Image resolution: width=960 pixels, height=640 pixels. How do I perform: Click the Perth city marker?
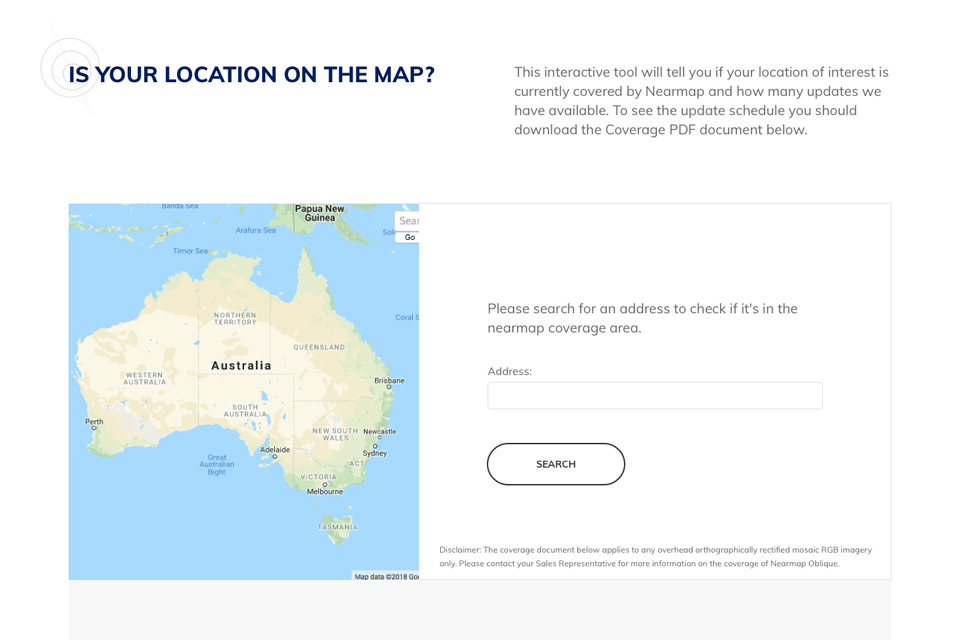[94, 428]
